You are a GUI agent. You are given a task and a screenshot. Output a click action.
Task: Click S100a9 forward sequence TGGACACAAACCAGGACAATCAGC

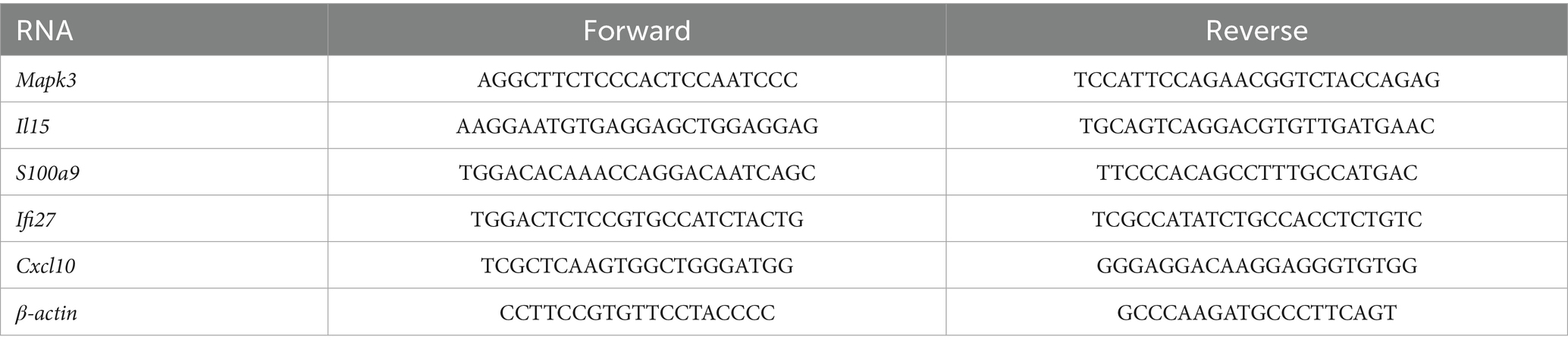[x=637, y=173]
